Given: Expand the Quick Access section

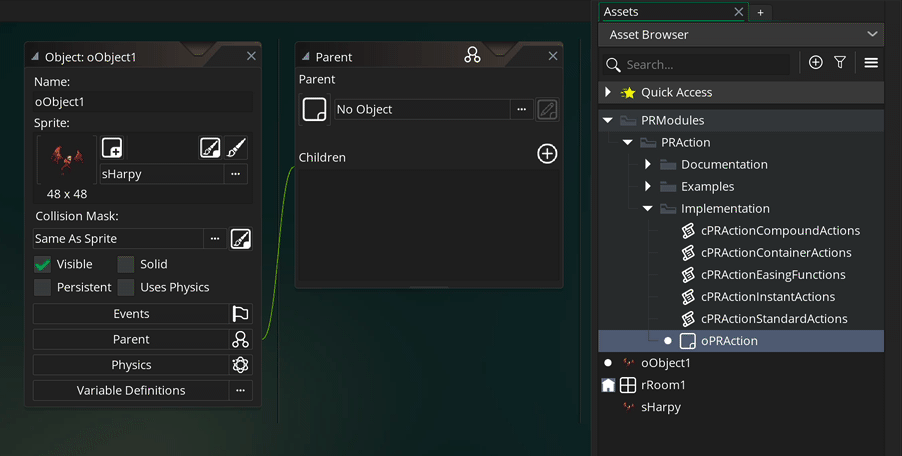Looking at the screenshot, I should 608,92.
